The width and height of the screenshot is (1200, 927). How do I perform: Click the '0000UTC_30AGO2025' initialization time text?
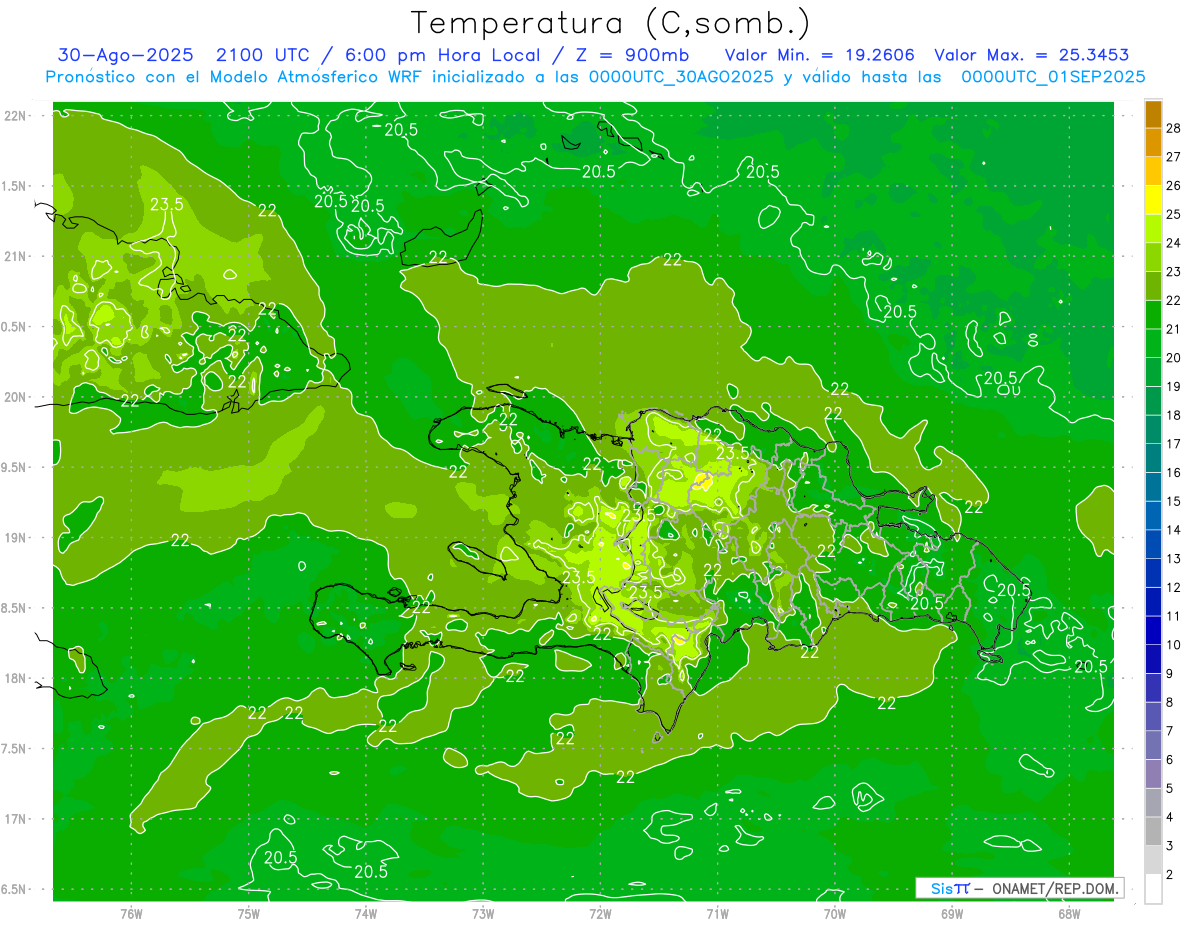pyautogui.click(x=681, y=77)
